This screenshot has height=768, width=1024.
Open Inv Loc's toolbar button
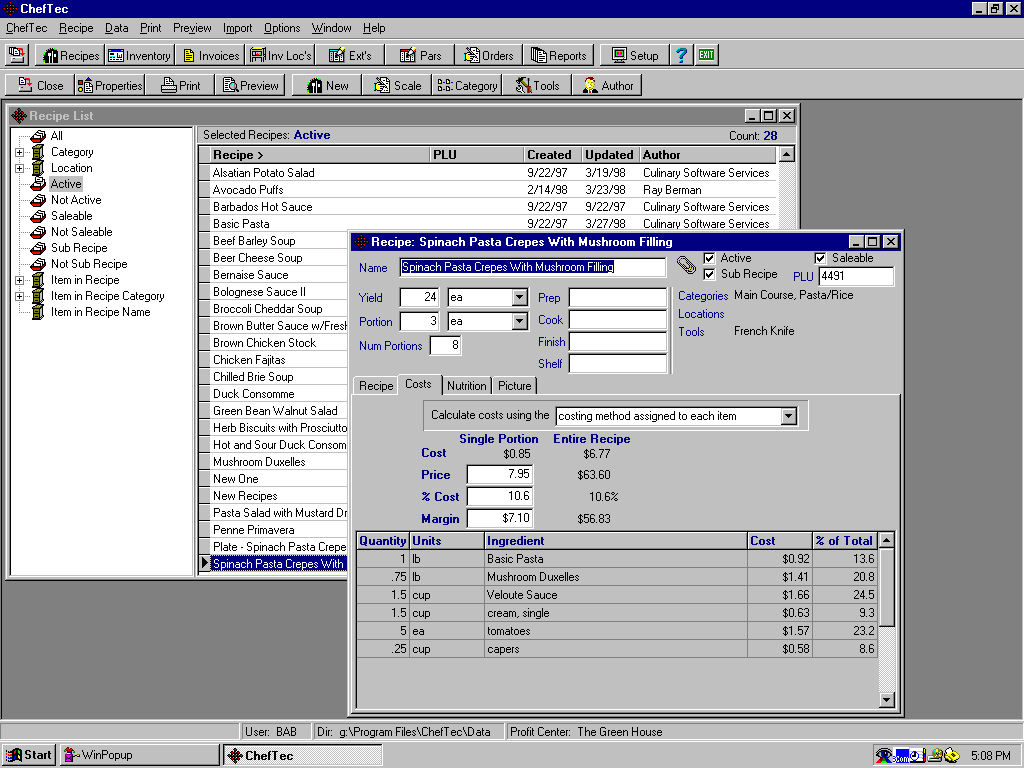click(280, 56)
